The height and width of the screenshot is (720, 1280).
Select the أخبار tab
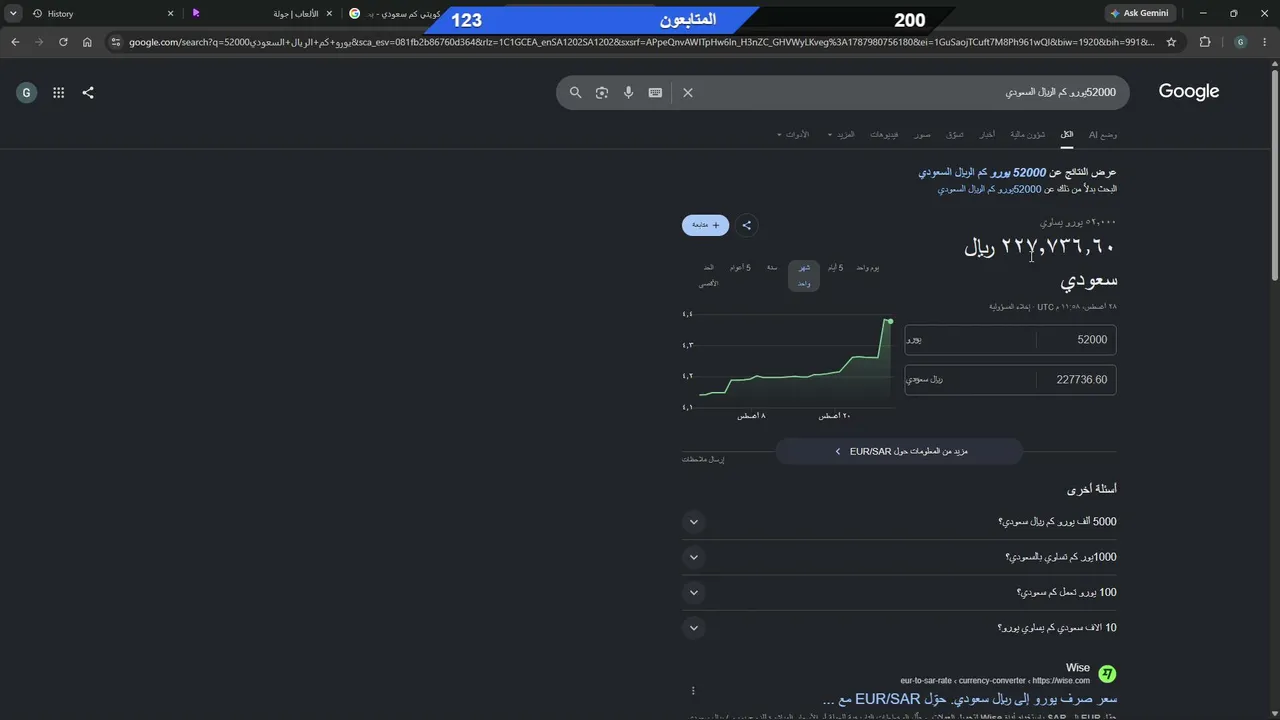point(987,134)
